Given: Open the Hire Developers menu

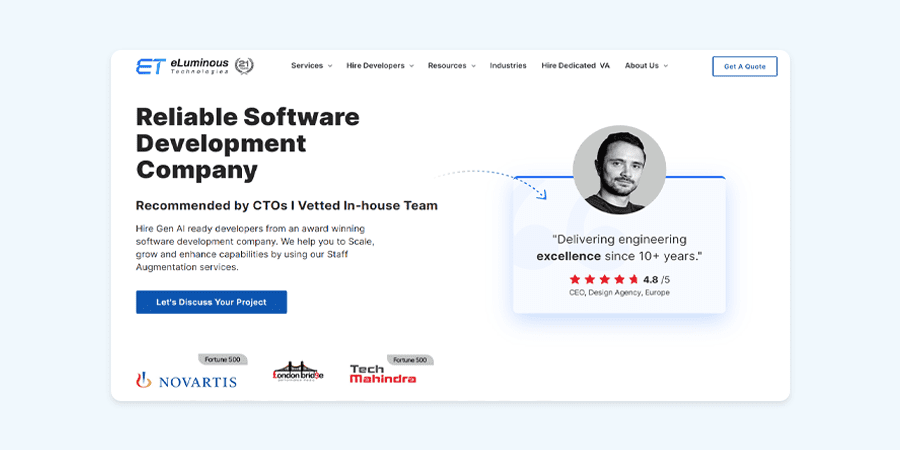Looking at the screenshot, I should [x=375, y=66].
